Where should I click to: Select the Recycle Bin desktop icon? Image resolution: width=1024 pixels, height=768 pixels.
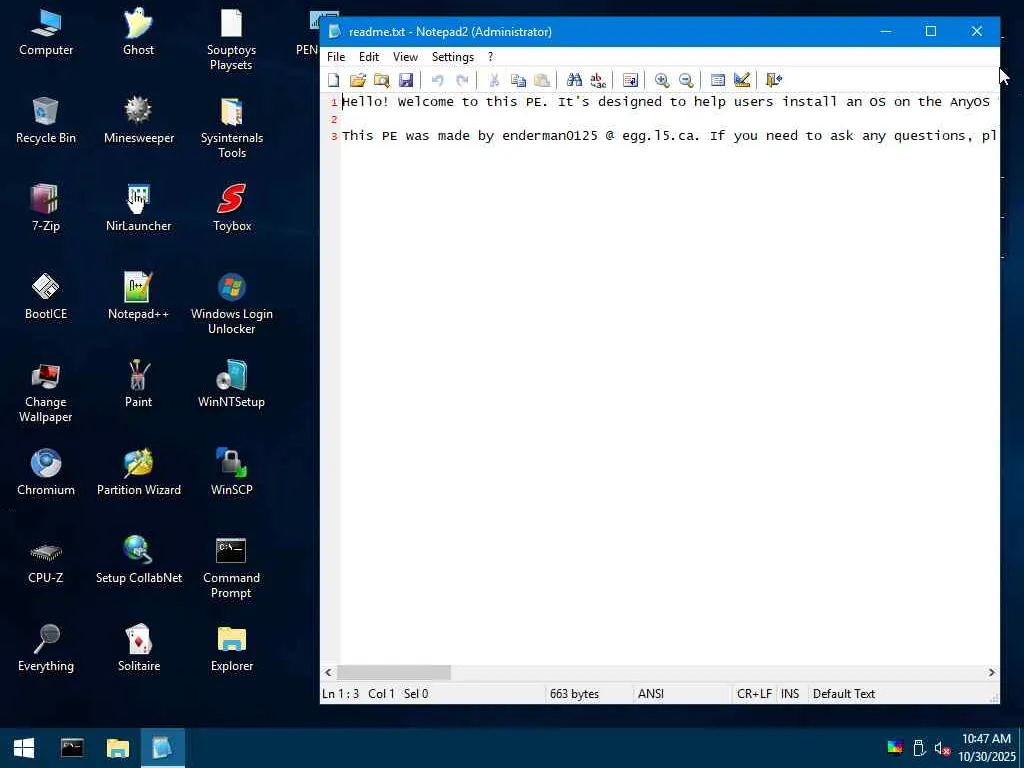[x=46, y=120]
